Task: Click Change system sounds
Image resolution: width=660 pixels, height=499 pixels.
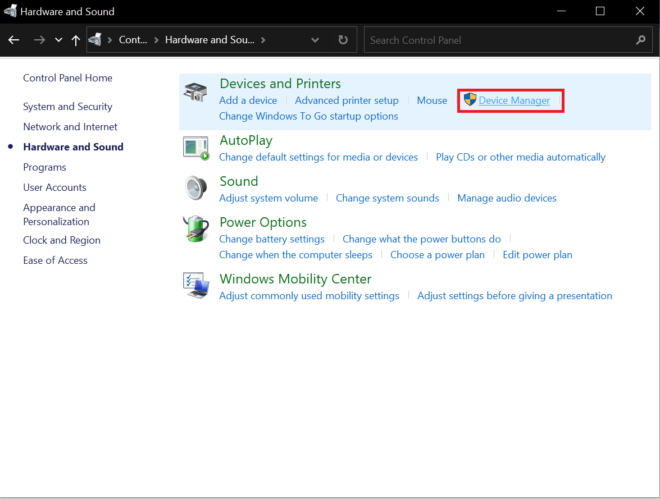Action: [387, 198]
